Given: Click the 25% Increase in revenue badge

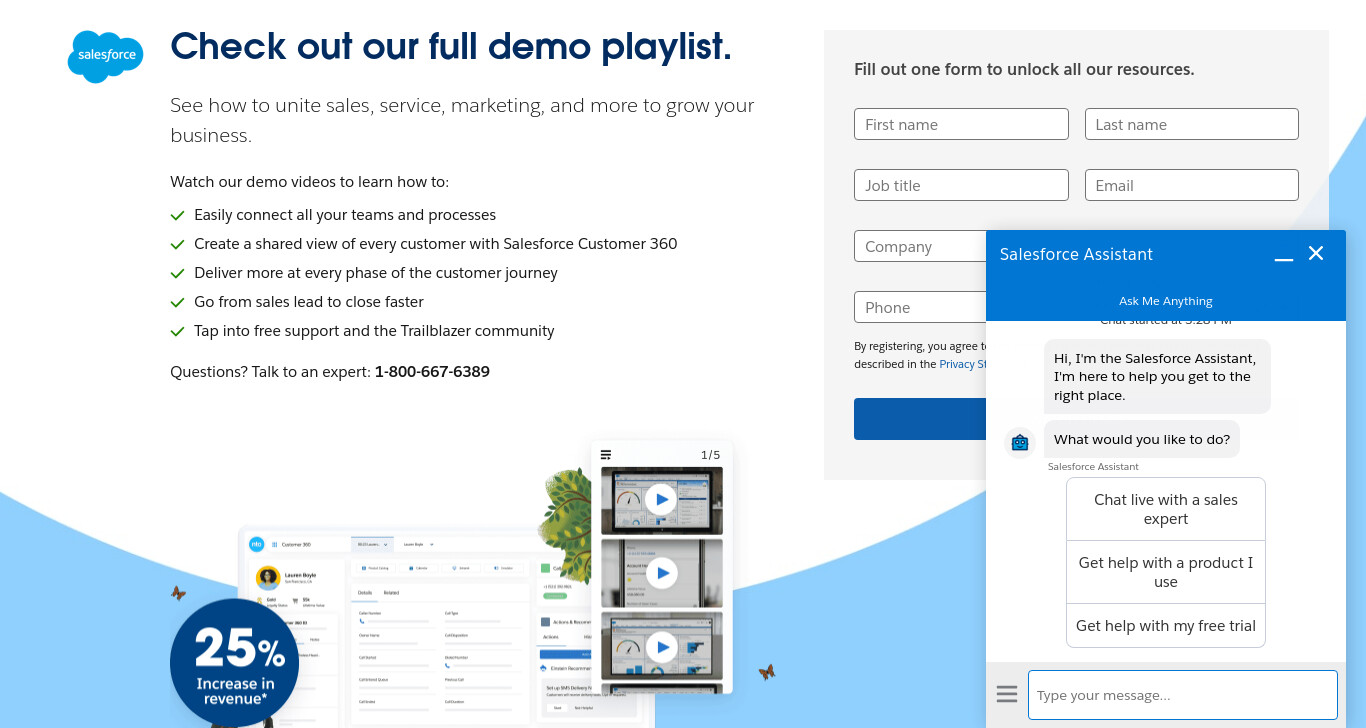Looking at the screenshot, I should (x=234, y=663).
